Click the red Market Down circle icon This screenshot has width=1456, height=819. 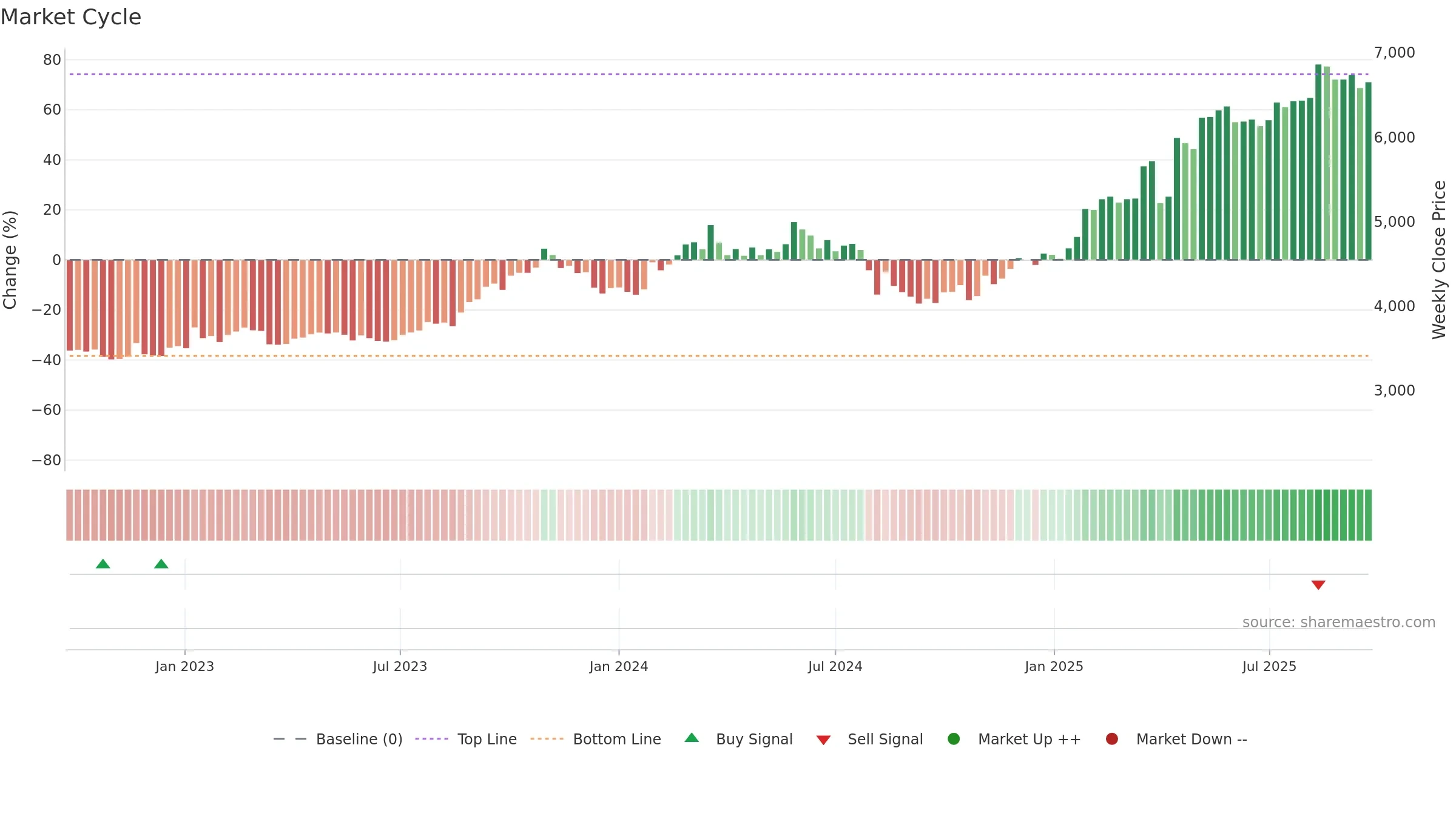click(1112, 739)
